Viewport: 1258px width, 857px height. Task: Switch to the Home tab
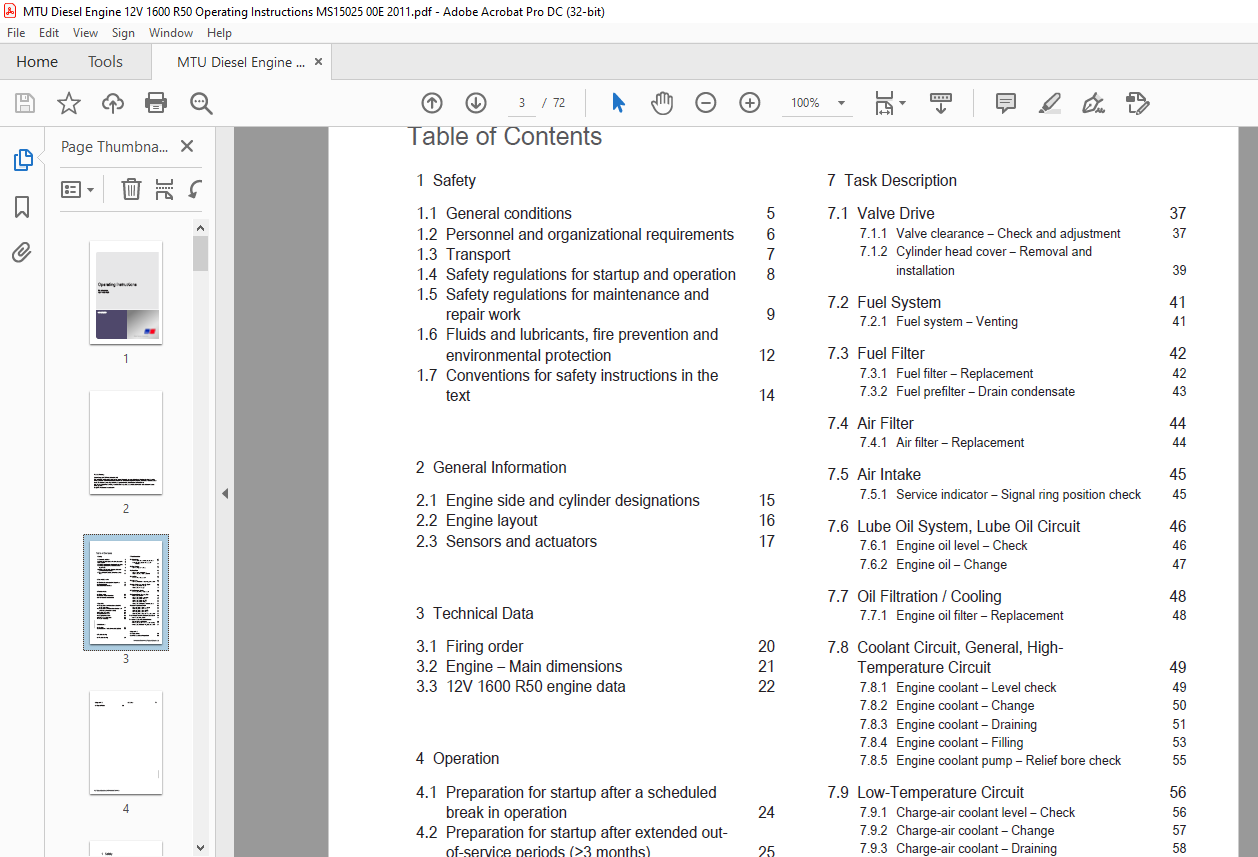[x=37, y=62]
